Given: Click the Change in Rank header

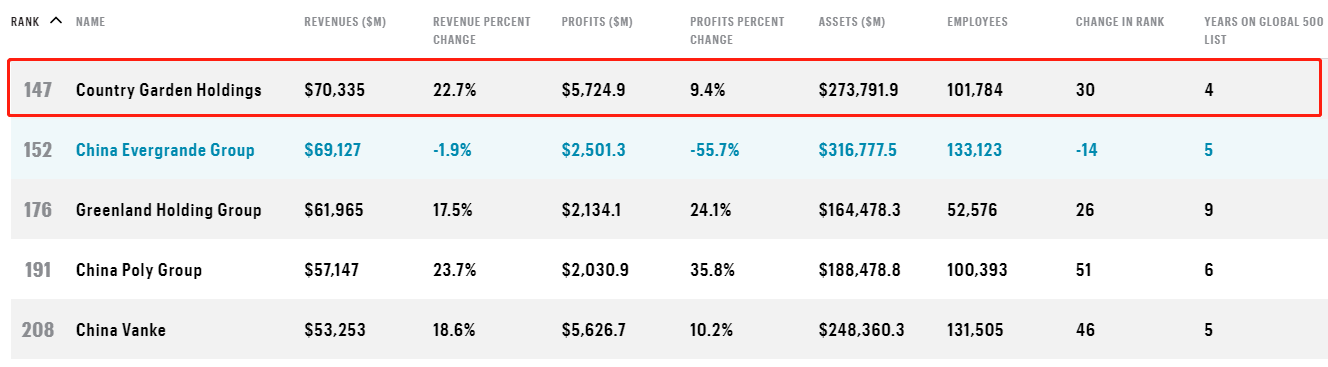Looking at the screenshot, I should pyautogui.click(x=1120, y=21).
